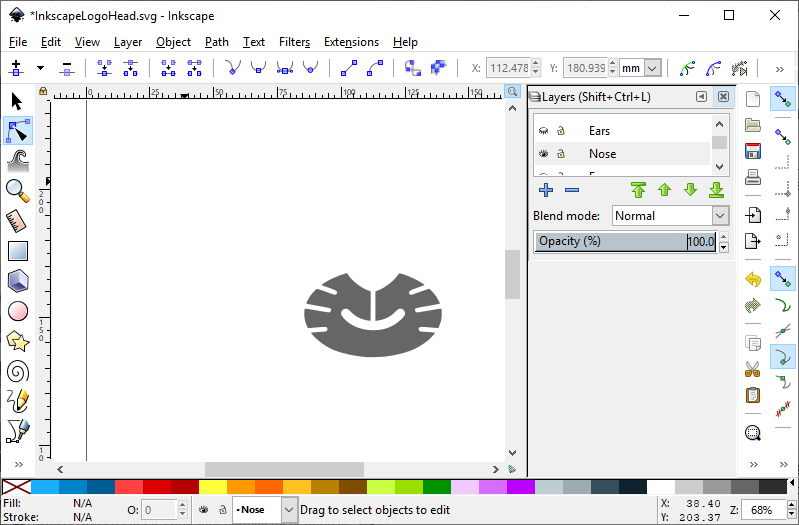
Task: Open the zoom percentage stepper
Action: 791,510
